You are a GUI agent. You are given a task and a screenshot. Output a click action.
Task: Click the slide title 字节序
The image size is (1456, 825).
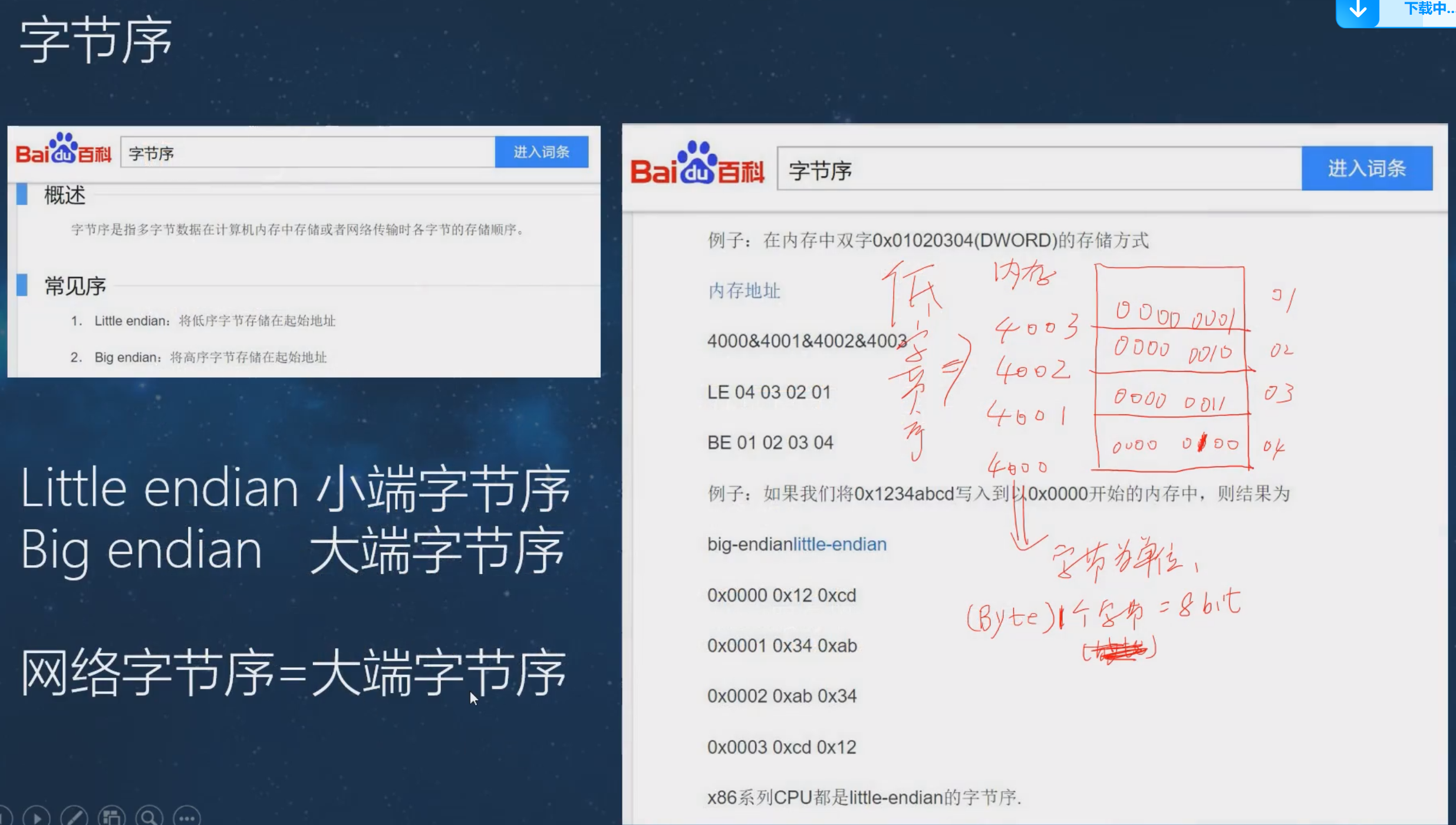[x=95, y=40]
